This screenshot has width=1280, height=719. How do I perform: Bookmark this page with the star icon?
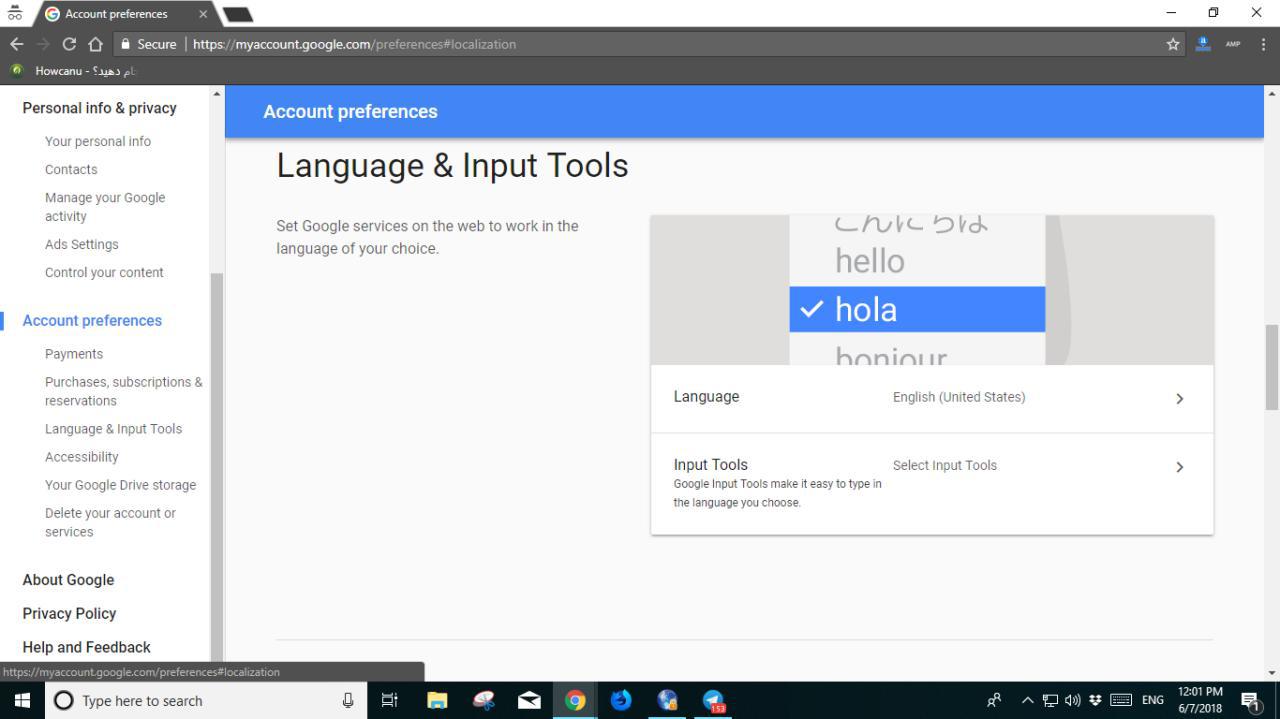[1173, 44]
